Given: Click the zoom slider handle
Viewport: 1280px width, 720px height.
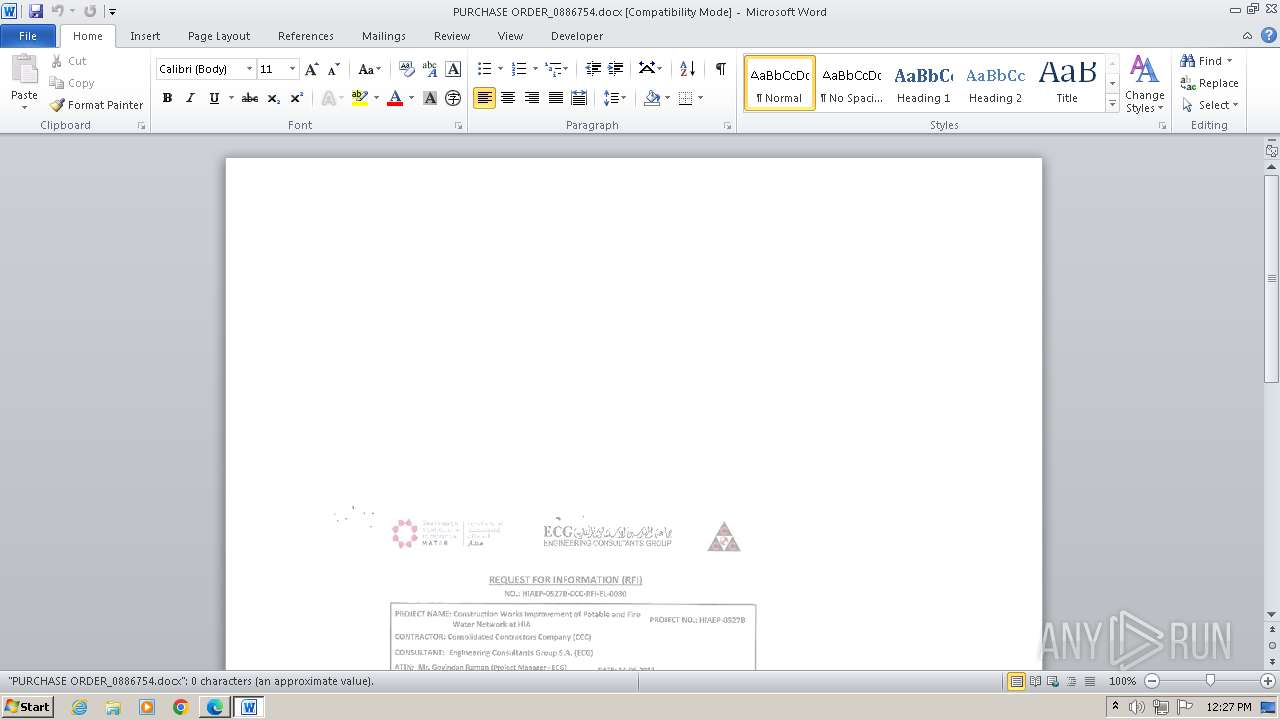Looking at the screenshot, I should coord(1210,681).
